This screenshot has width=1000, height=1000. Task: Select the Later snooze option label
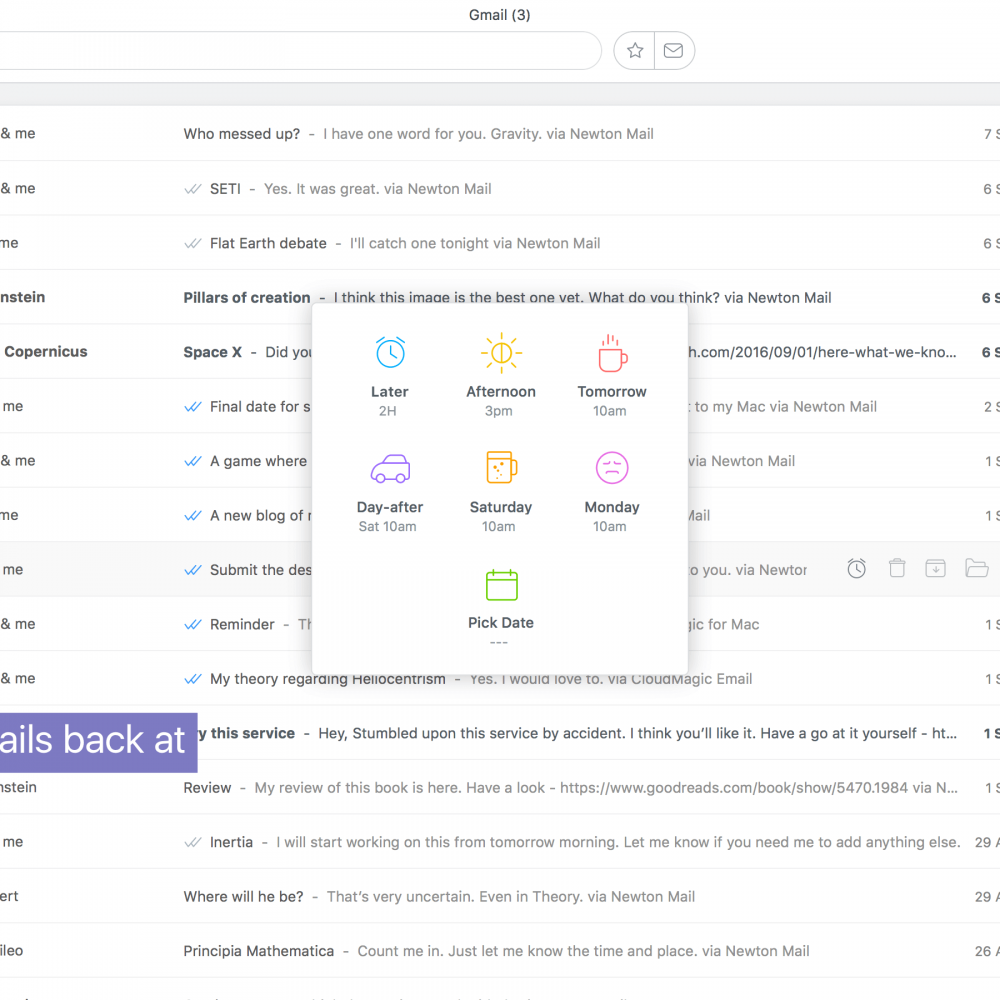click(x=390, y=392)
